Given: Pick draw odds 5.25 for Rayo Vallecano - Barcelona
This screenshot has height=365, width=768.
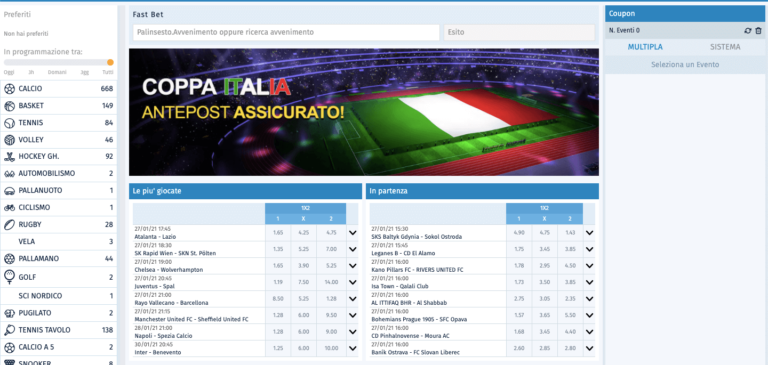Looking at the screenshot, I should click(304, 299).
